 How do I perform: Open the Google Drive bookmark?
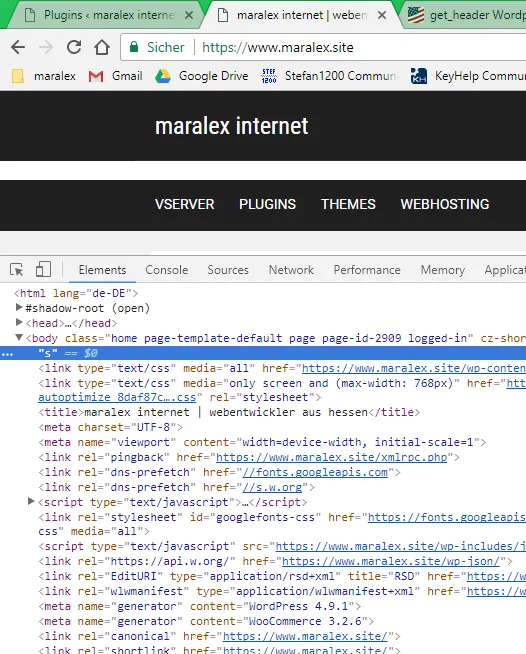(x=201, y=76)
